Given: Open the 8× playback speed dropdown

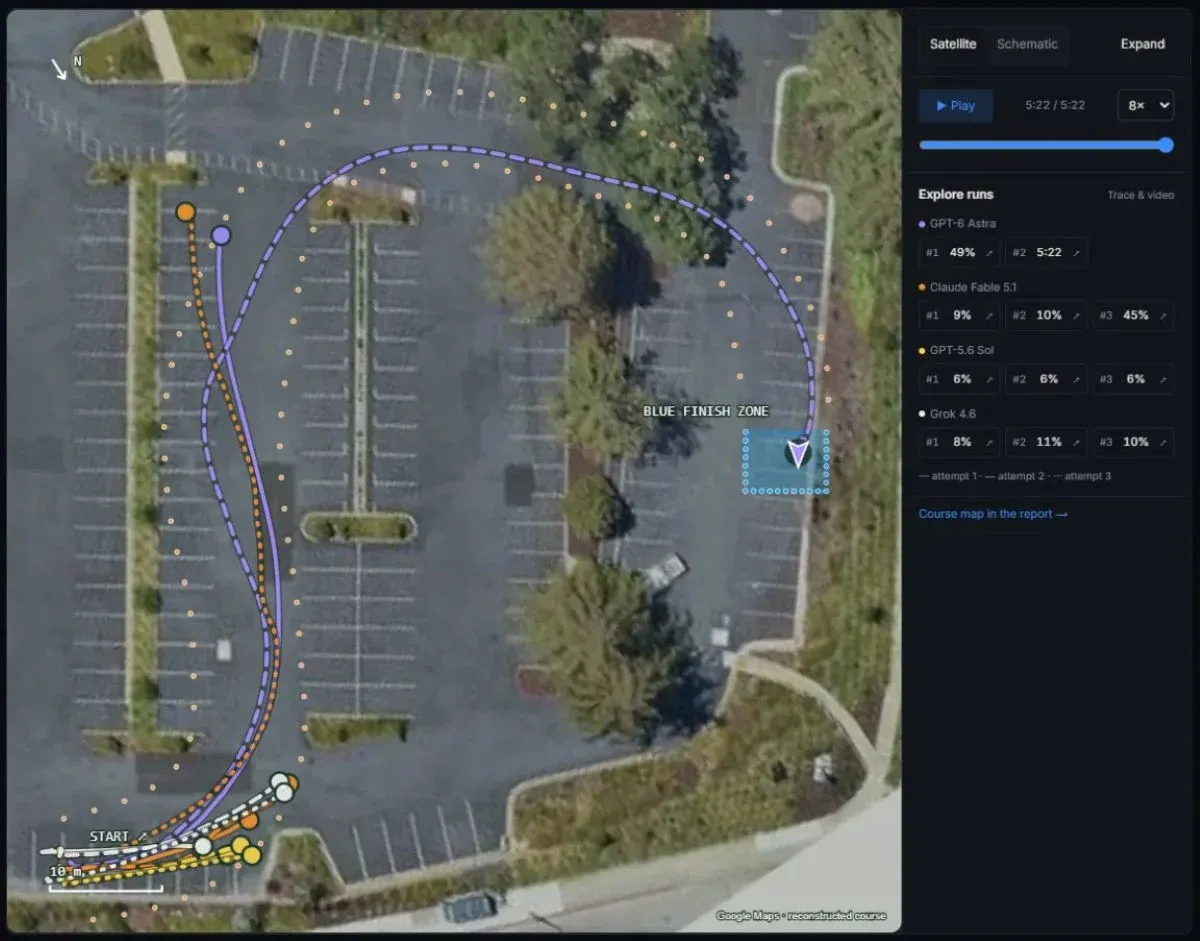Looking at the screenshot, I should point(1145,105).
